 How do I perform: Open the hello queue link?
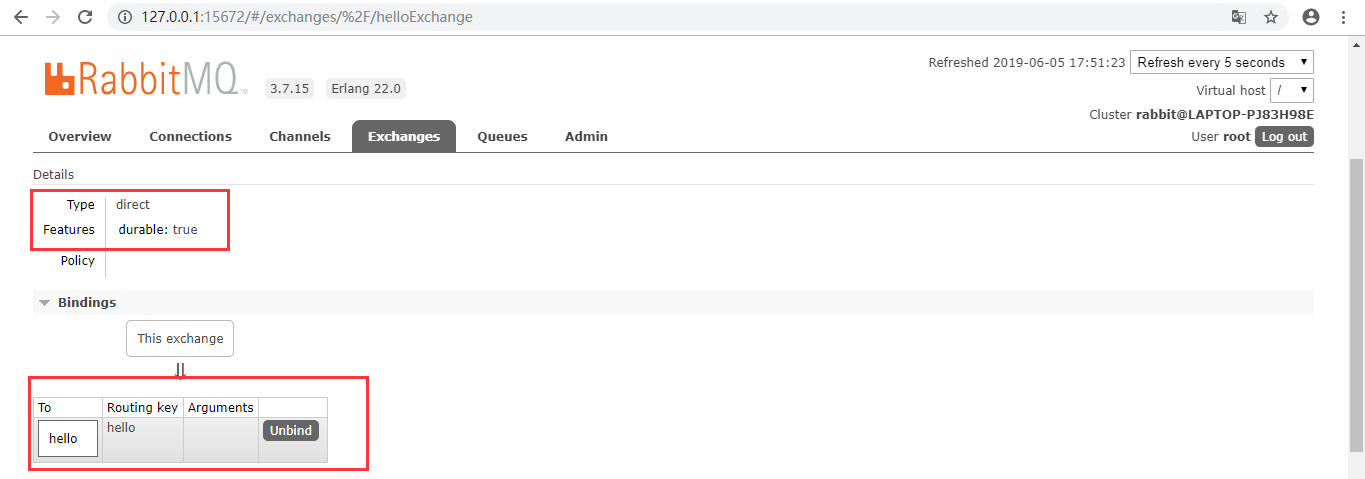pos(63,438)
